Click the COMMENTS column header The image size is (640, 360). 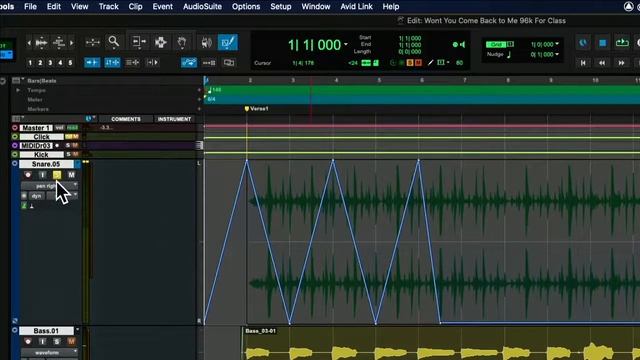point(126,119)
